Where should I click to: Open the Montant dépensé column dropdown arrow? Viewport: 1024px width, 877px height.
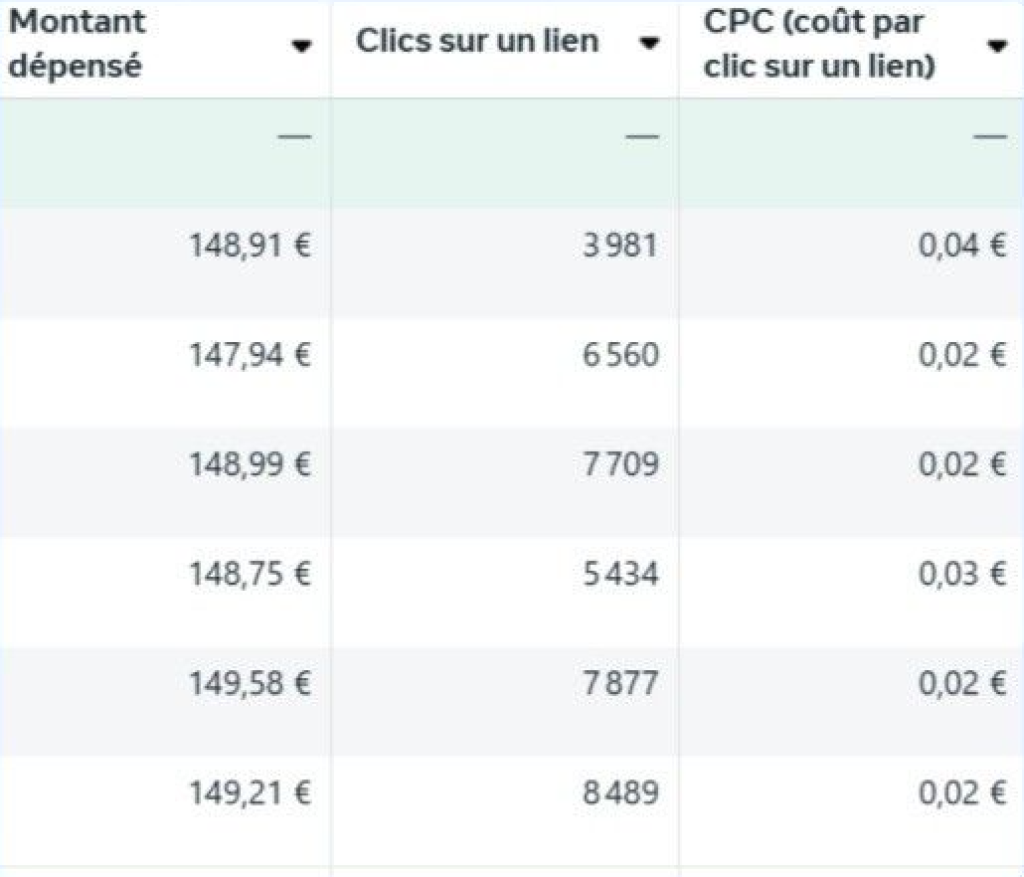click(303, 46)
